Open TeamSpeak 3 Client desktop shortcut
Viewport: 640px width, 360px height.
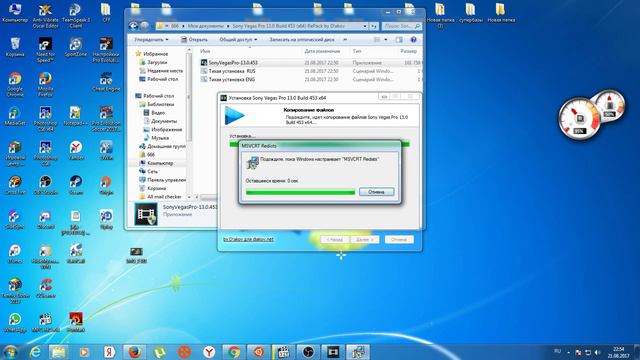[76, 16]
